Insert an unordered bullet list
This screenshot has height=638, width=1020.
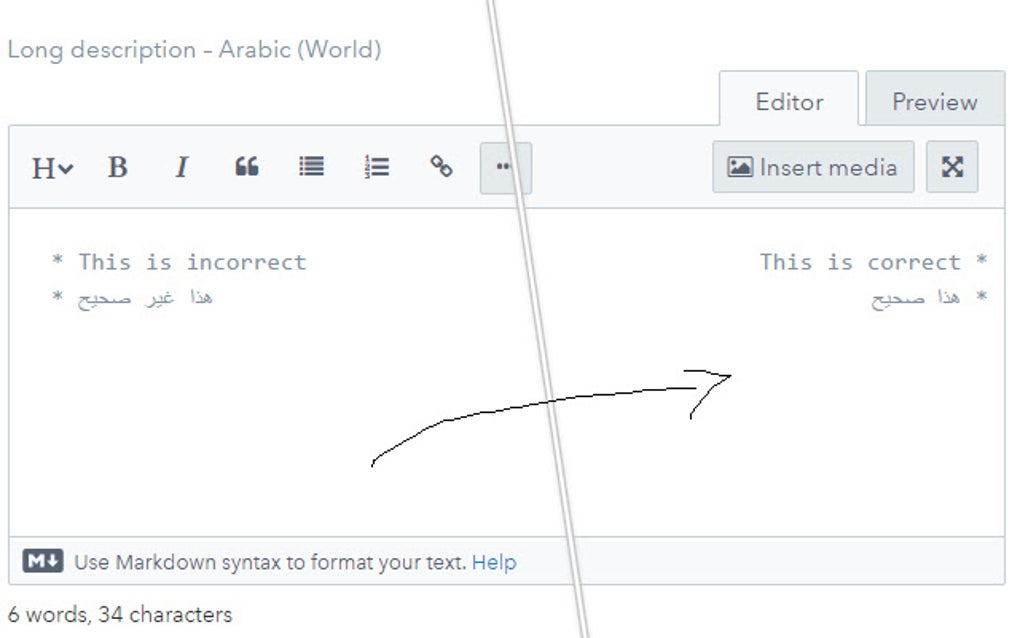[x=311, y=166]
